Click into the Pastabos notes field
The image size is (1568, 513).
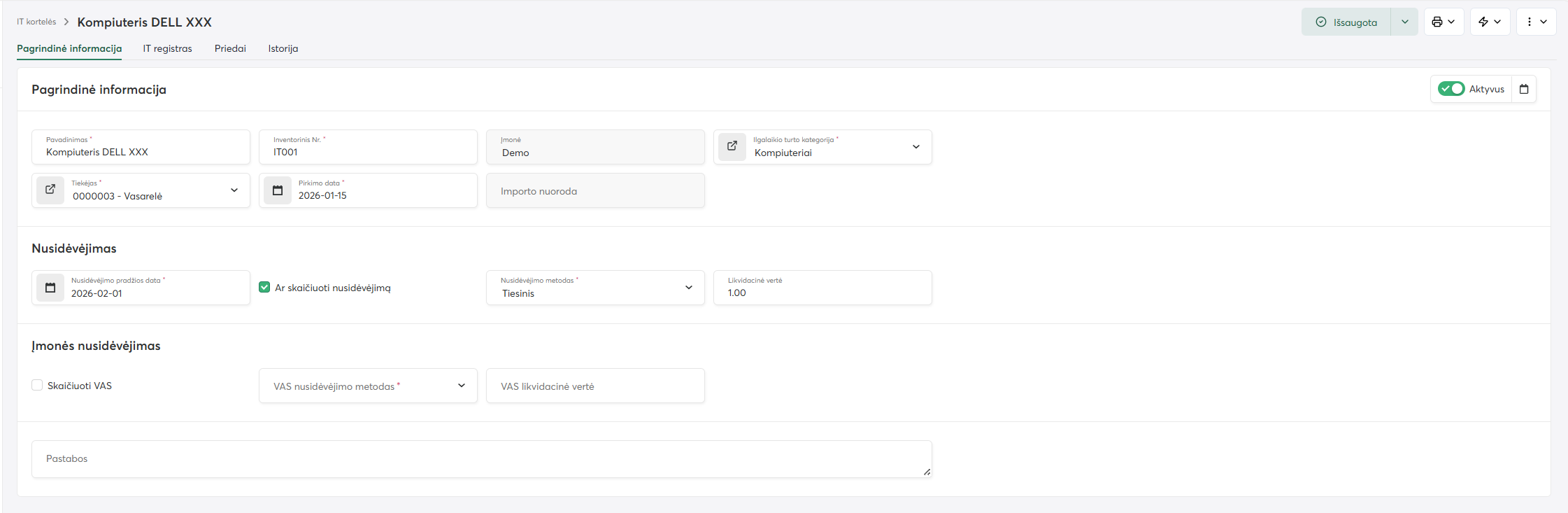tap(481, 459)
